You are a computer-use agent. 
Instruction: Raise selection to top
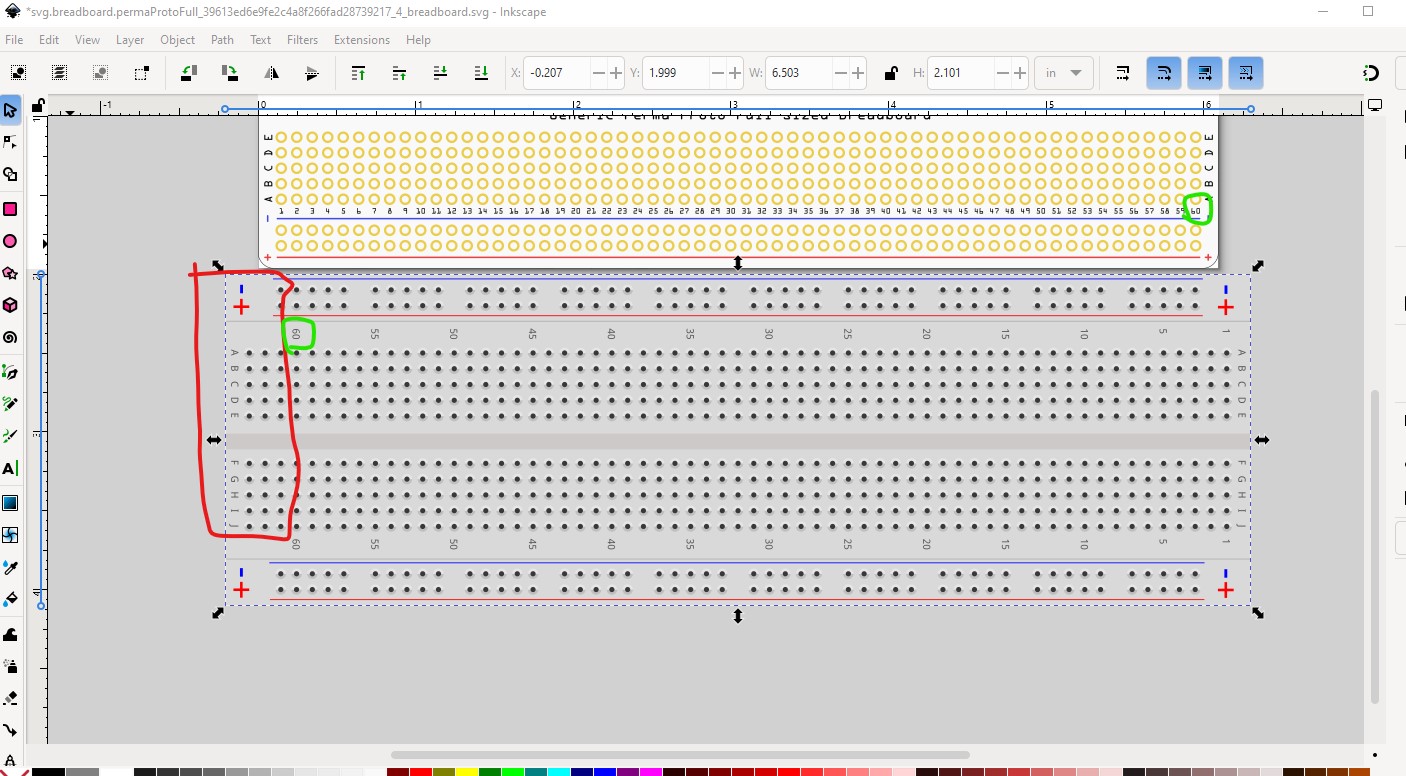(x=358, y=73)
